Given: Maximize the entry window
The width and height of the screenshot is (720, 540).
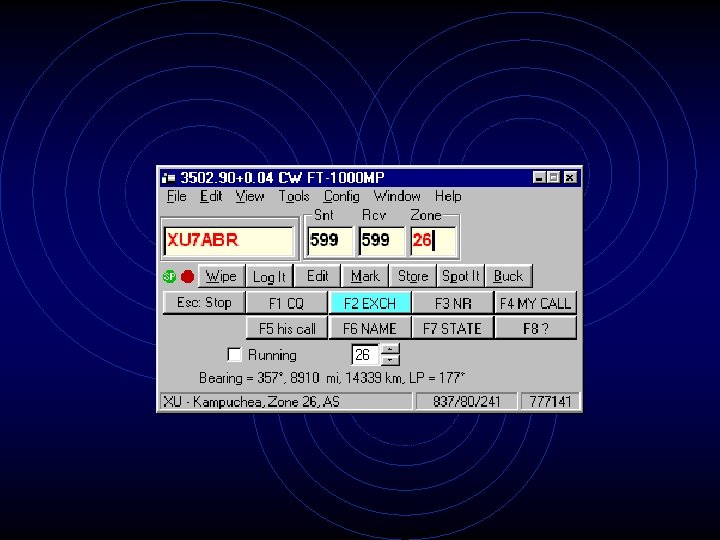Looking at the screenshot, I should (x=554, y=177).
